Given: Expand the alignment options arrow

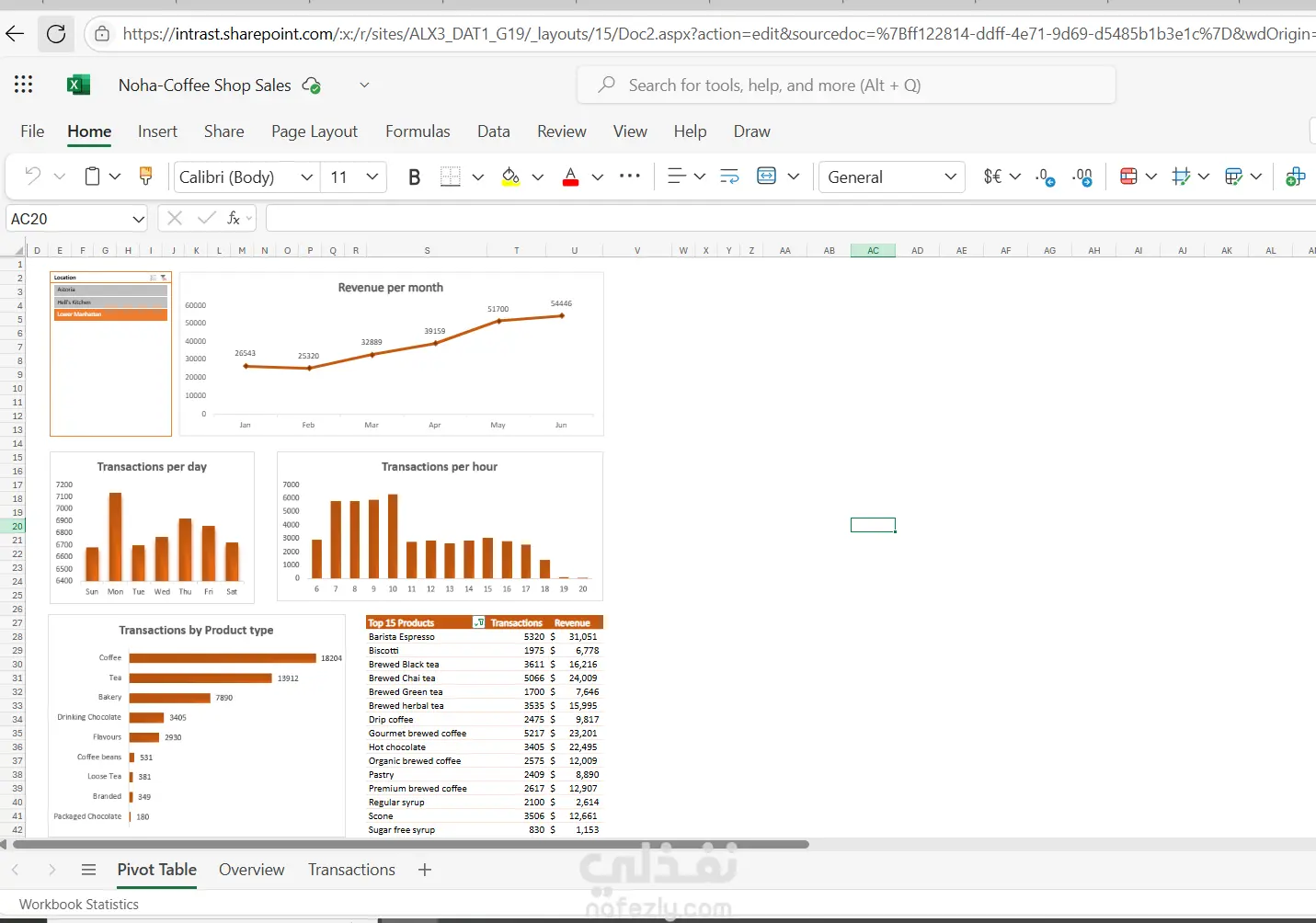Looking at the screenshot, I should [x=700, y=177].
